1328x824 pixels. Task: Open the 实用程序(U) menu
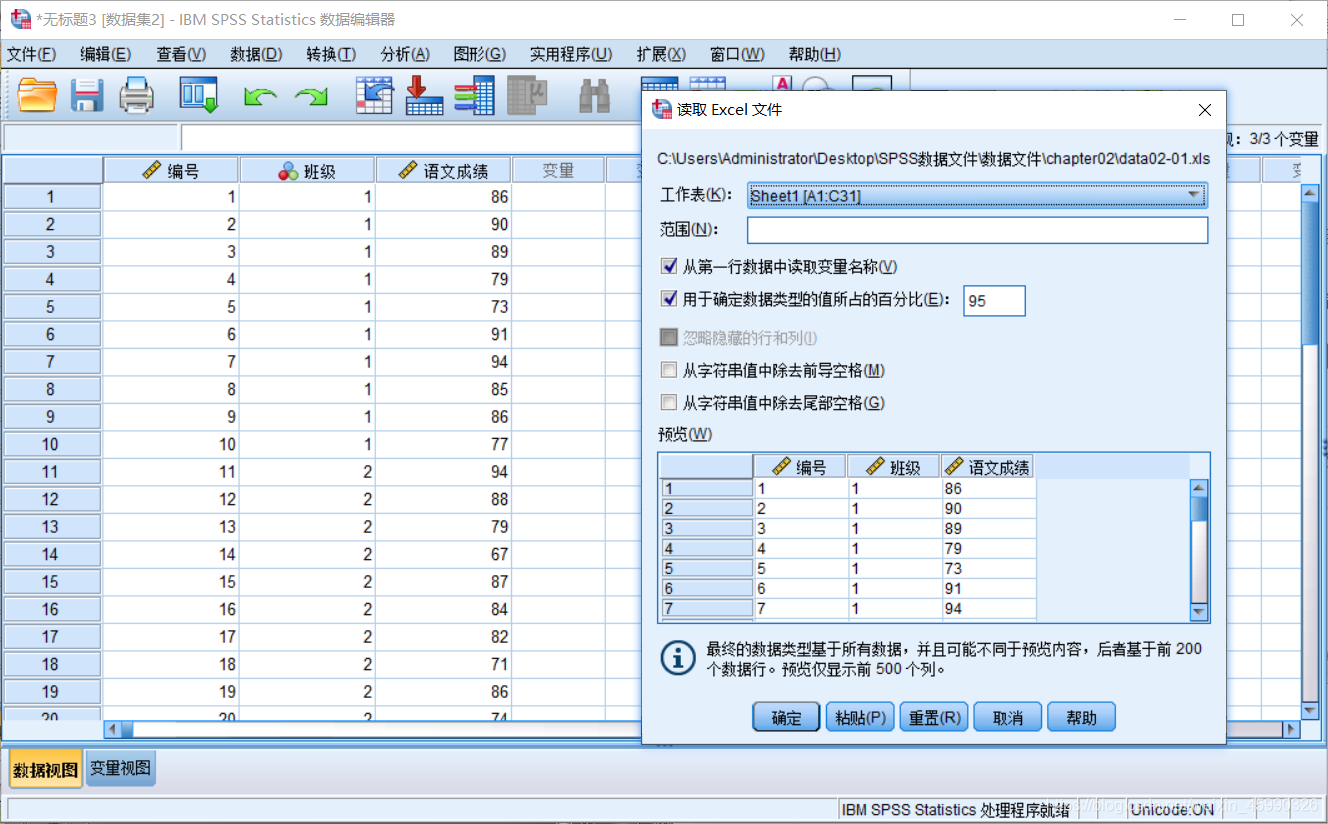(x=571, y=54)
